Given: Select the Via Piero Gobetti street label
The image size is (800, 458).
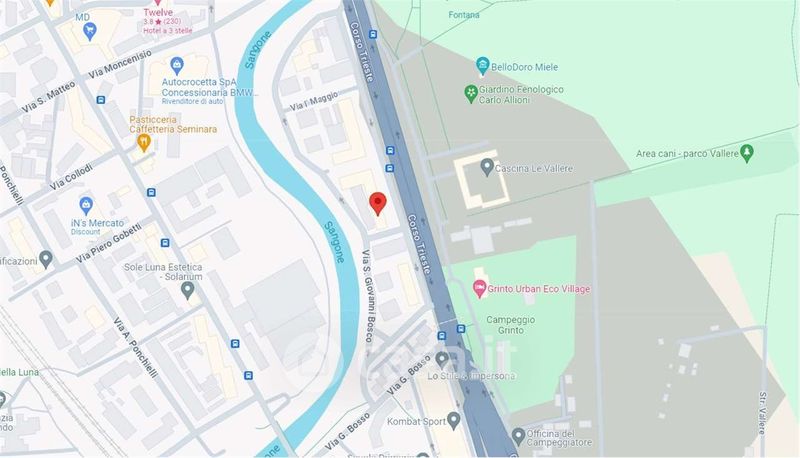Looking at the screenshot, I should pos(109,243).
